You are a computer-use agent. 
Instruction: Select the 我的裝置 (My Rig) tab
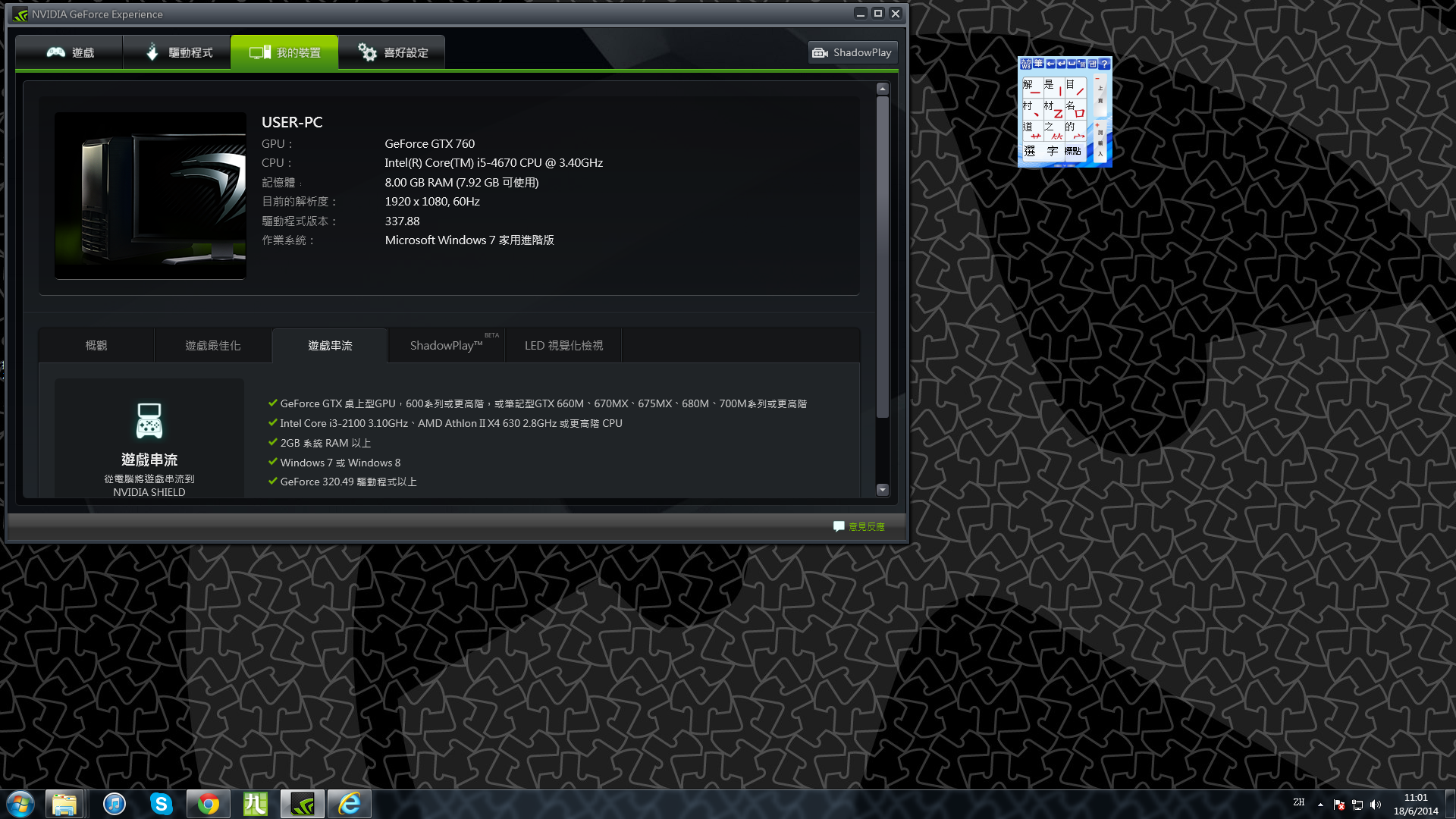(x=284, y=52)
